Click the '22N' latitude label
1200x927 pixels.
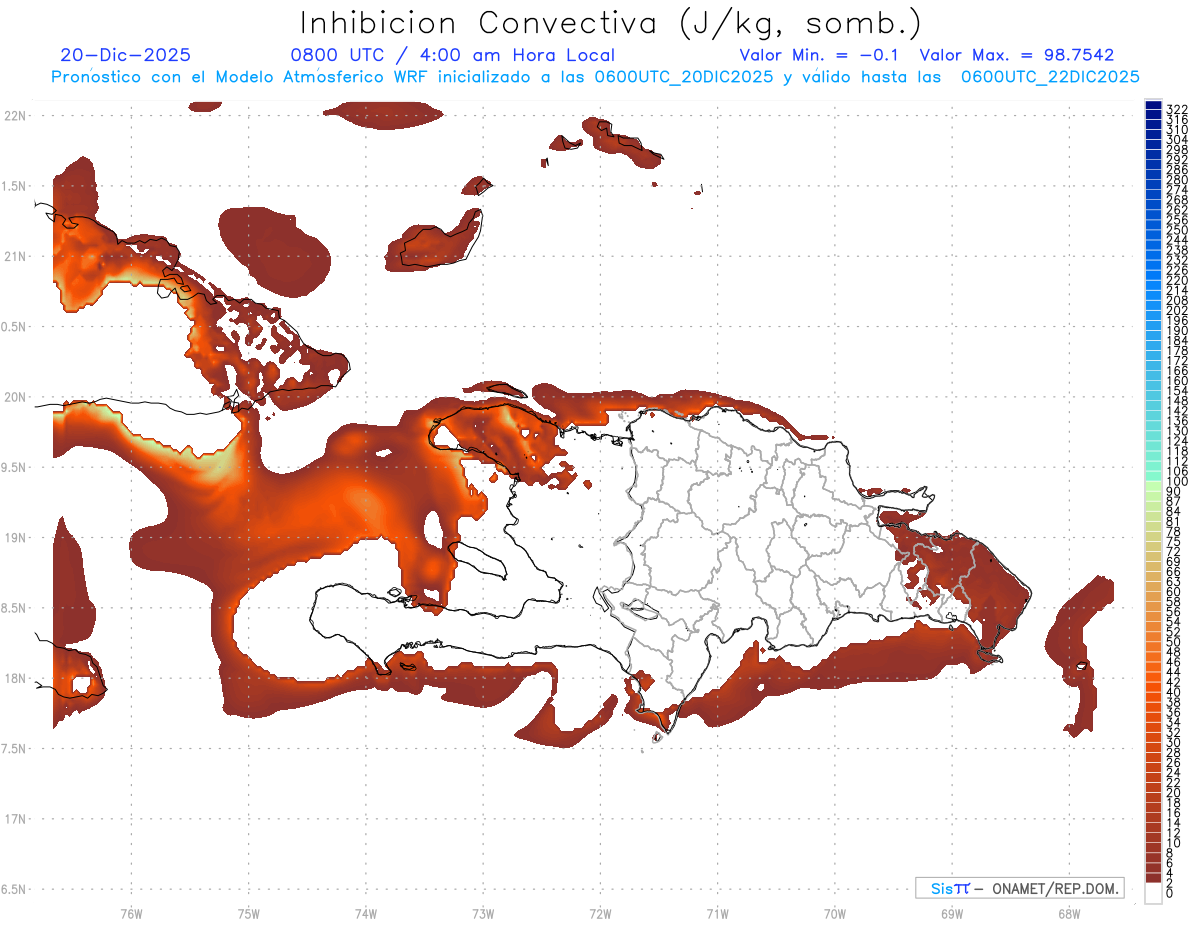(14, 115)
